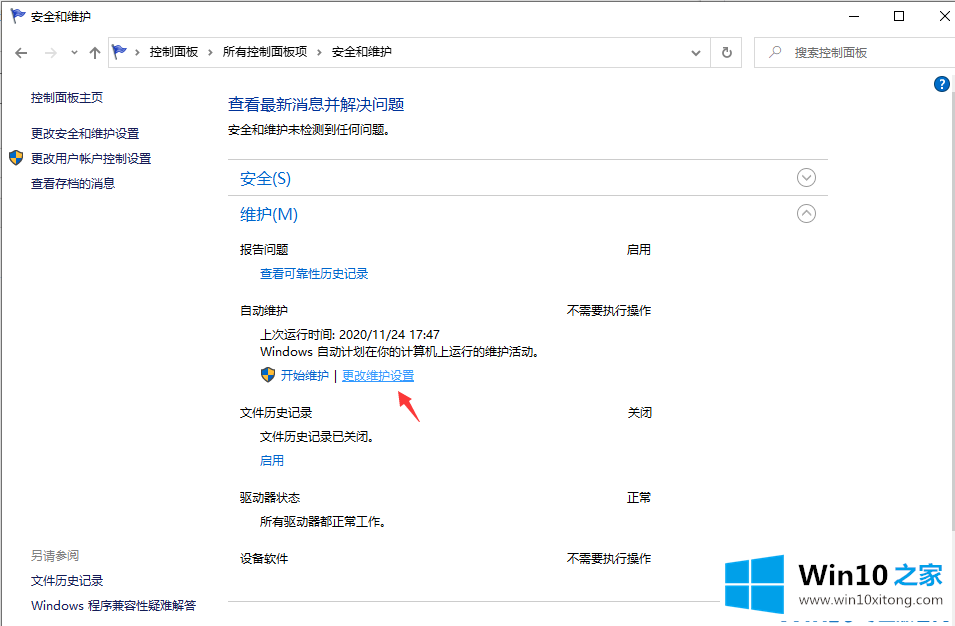Click the 自动维护 label

click(264, 311)
